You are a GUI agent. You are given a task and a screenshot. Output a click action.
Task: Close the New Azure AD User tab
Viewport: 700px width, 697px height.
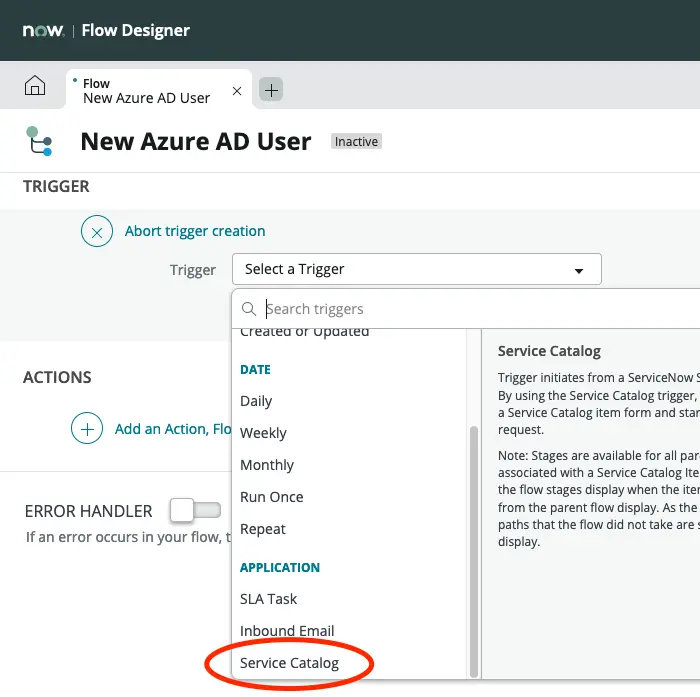(x=237, y=91)
